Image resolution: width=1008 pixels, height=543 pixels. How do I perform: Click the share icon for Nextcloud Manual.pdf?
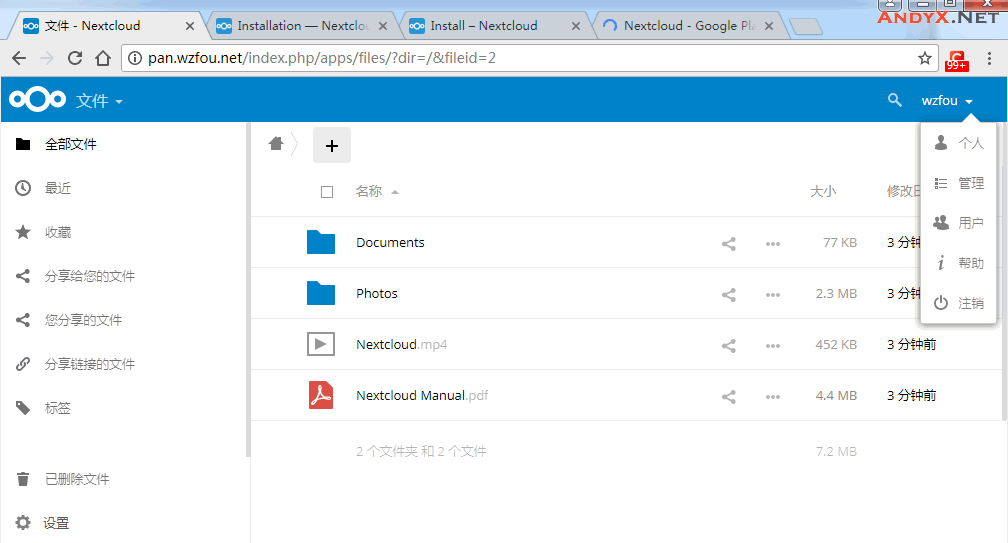(728, 396)
